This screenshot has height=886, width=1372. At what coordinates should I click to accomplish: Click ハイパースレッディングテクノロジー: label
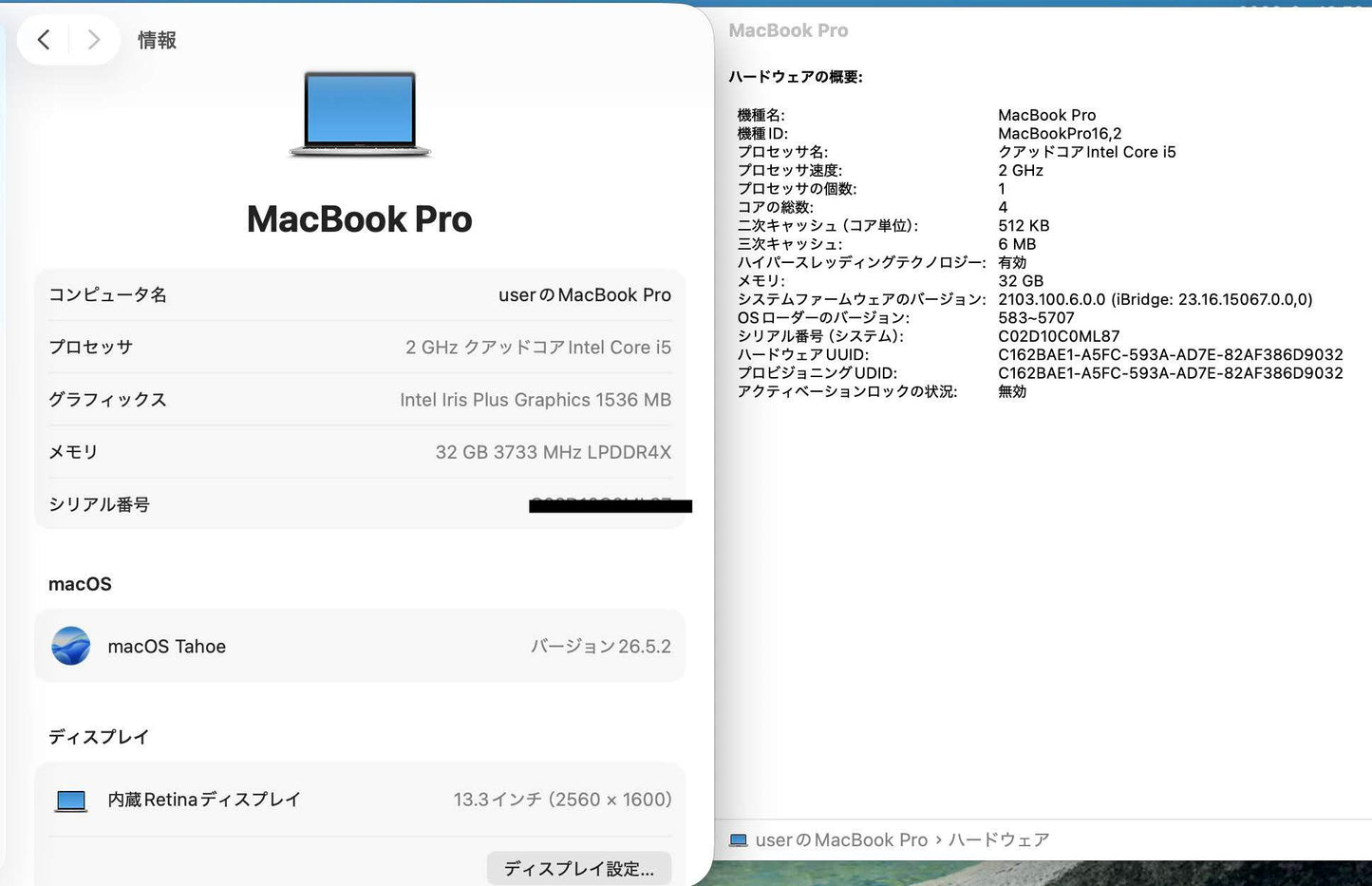861,262
